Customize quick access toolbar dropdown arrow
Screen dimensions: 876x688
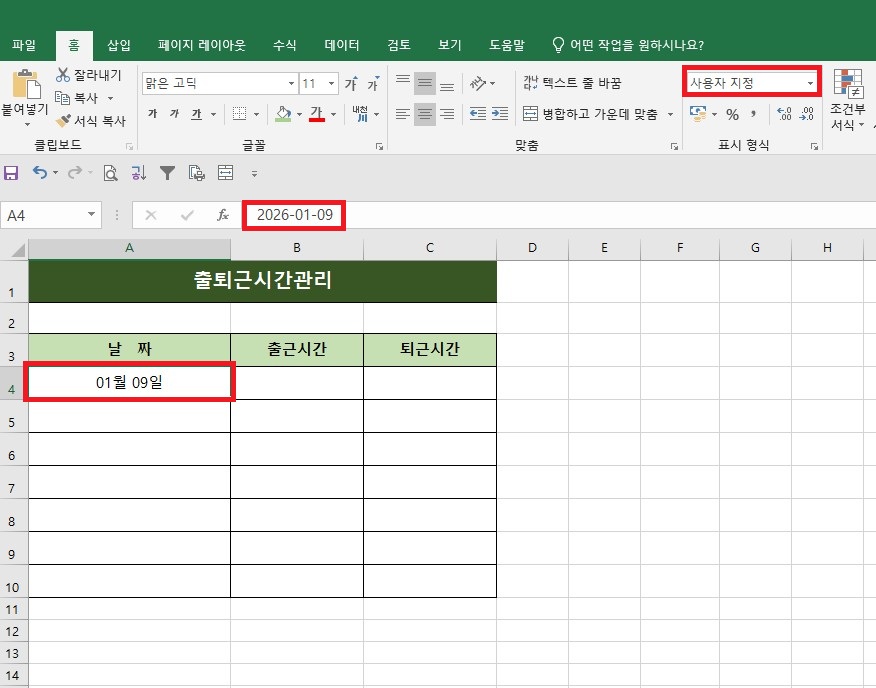click(254, 174)
